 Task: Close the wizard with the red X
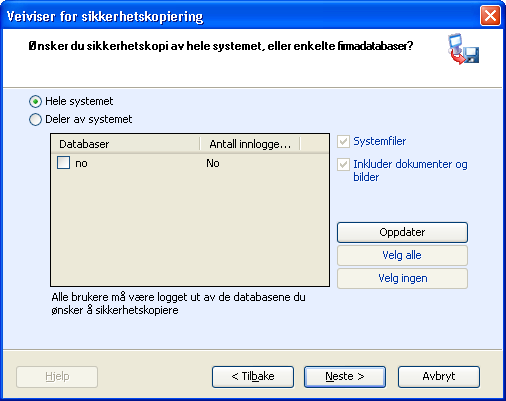pyautogui.click(x=490, y=16)
